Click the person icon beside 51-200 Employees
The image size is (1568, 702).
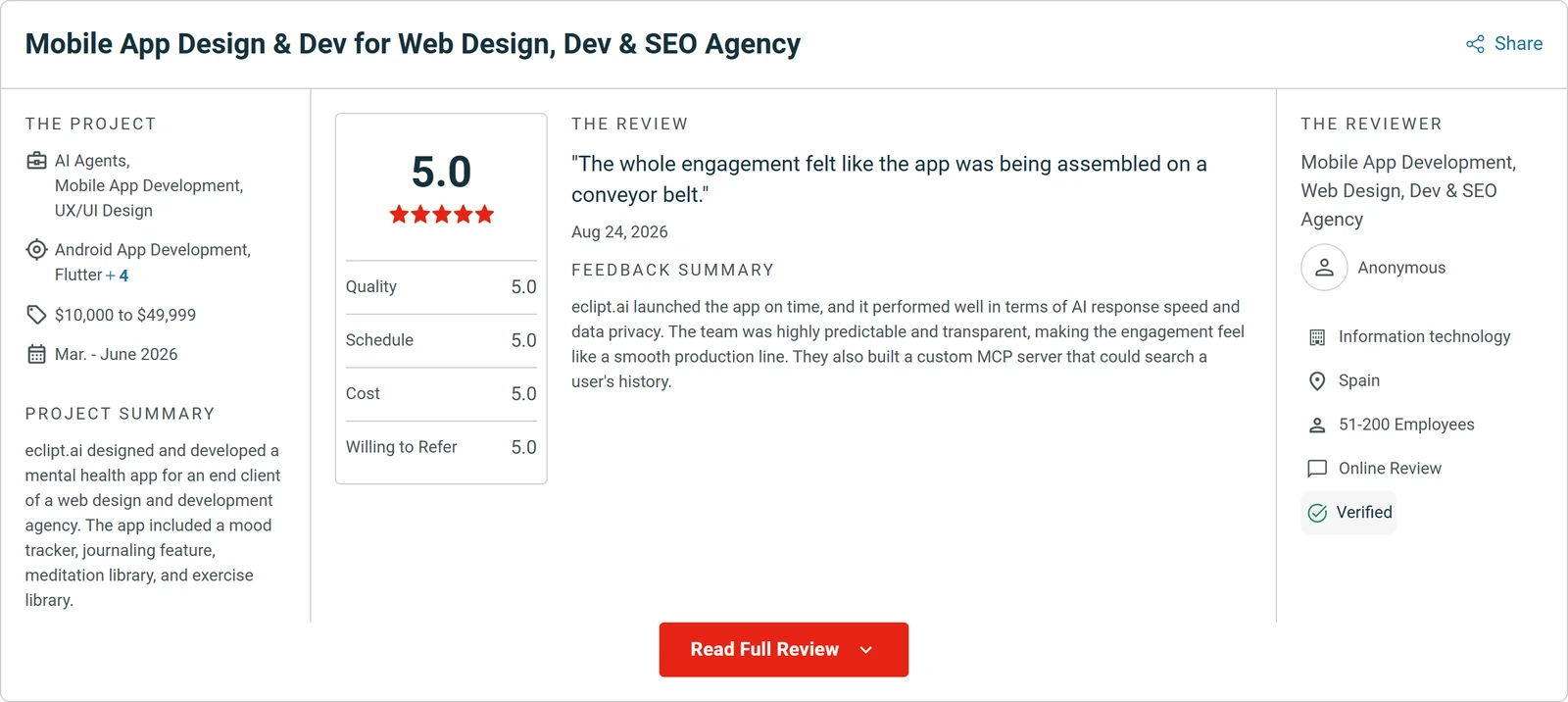pyautogui.click(x=1317, y=425)
